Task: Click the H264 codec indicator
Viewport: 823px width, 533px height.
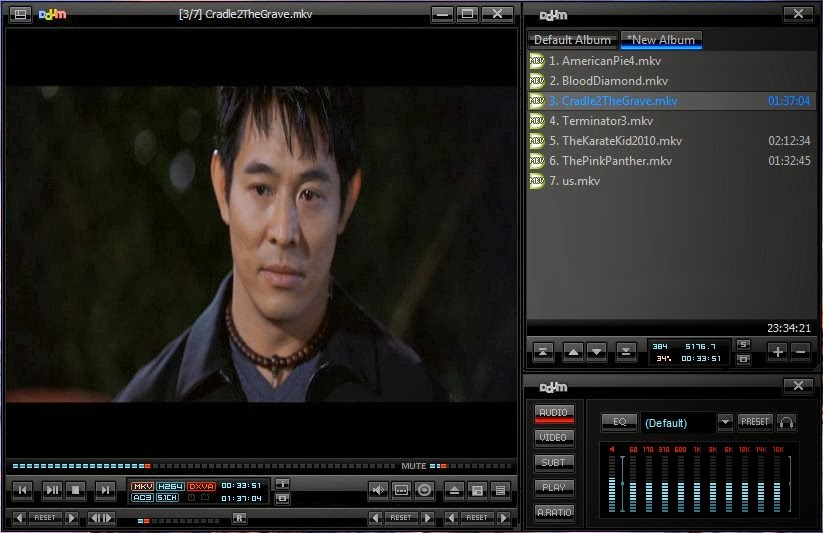Action: pos(171,486)
